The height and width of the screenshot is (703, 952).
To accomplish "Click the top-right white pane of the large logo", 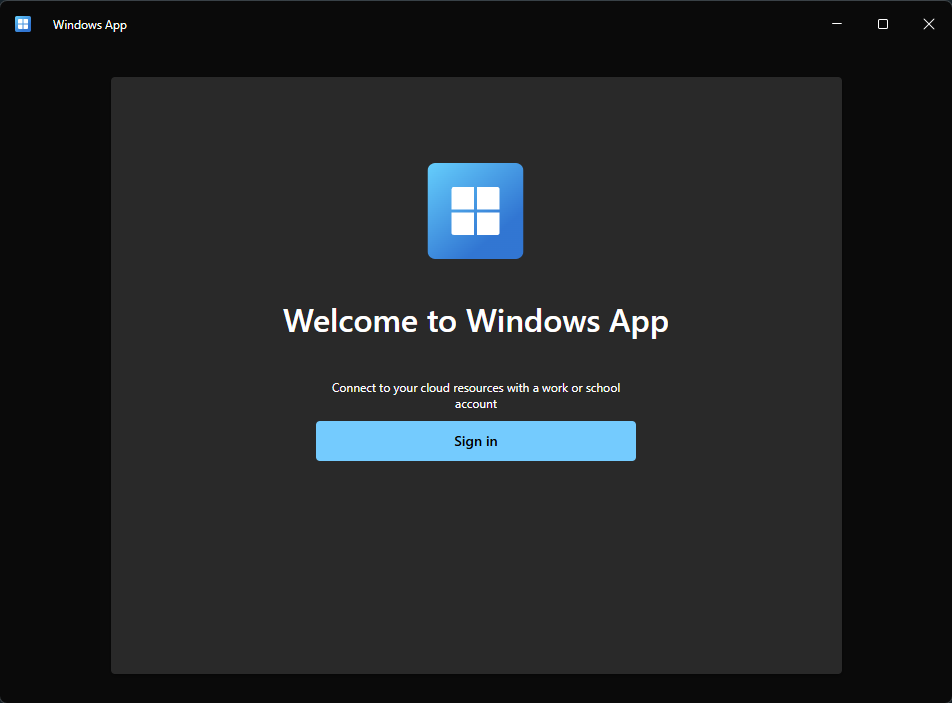I will coord(488,198).
